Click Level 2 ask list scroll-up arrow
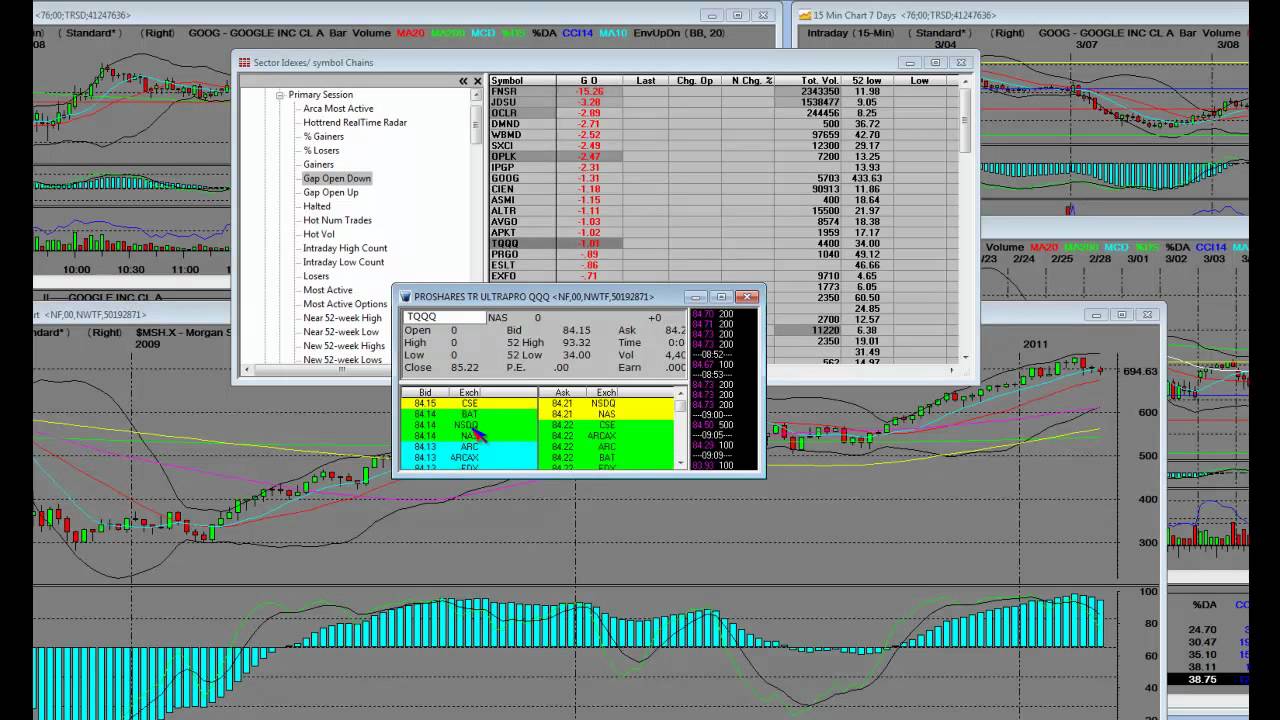1280x720 pixels. [x=680, y=393]
